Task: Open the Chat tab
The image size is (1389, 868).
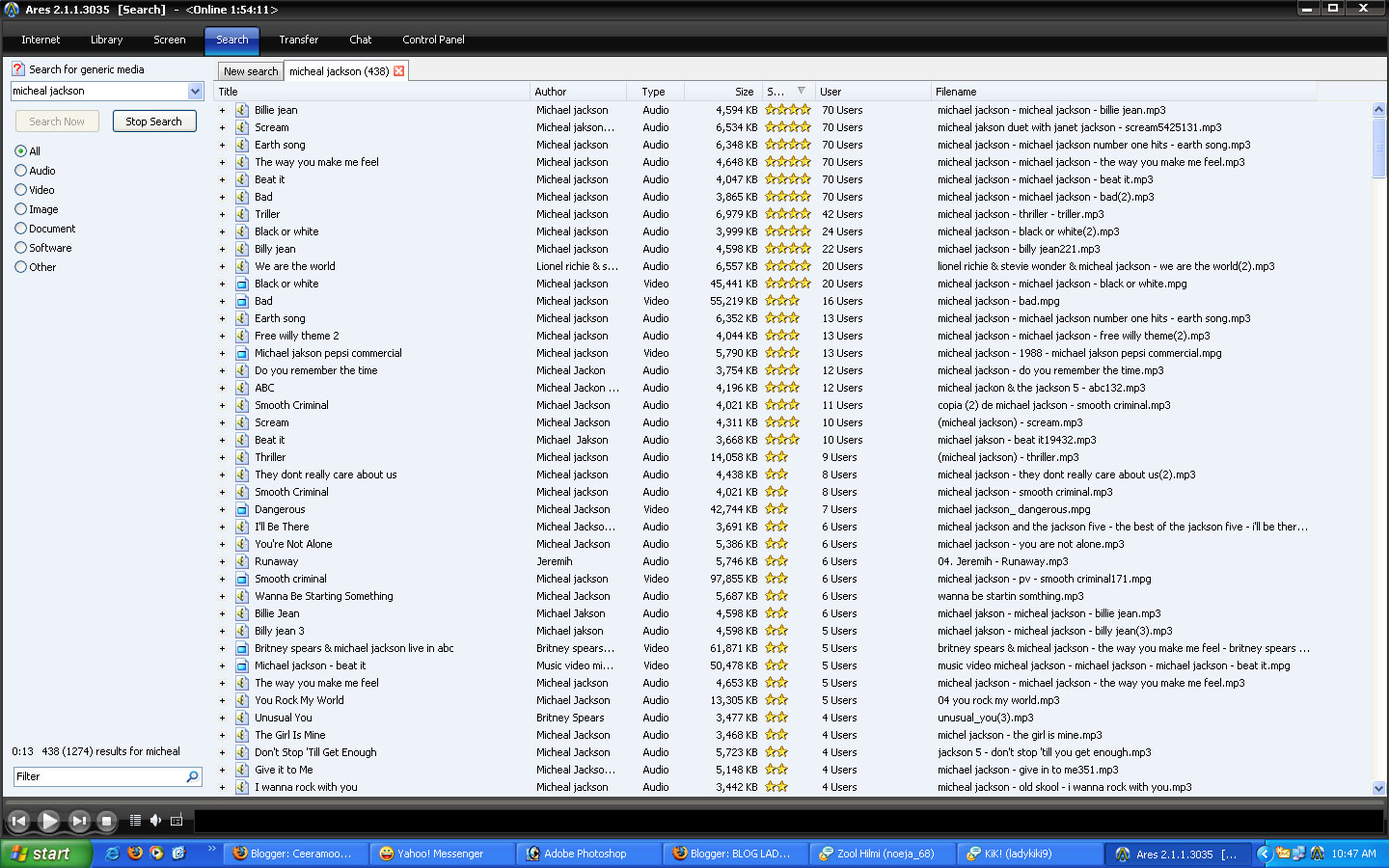Action: (x=361, y=41)
